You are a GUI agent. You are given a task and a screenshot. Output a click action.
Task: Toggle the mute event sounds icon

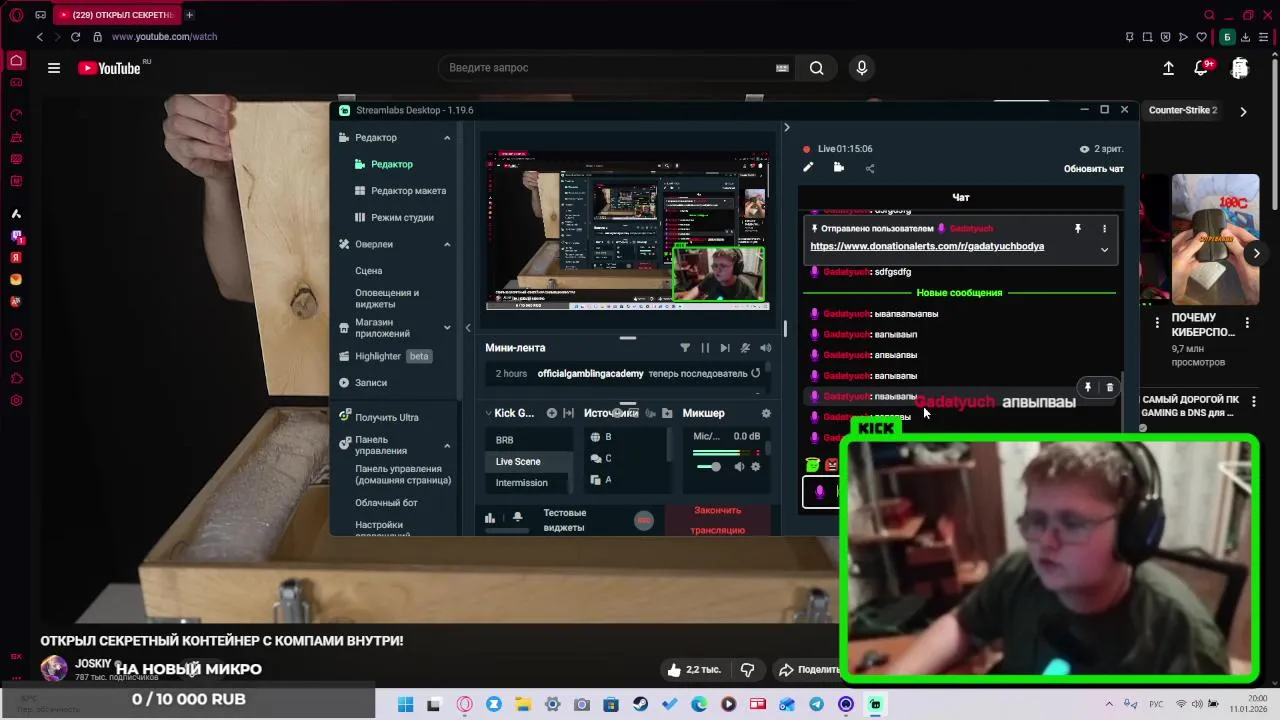pyautogui.click(x=745, y=348)
